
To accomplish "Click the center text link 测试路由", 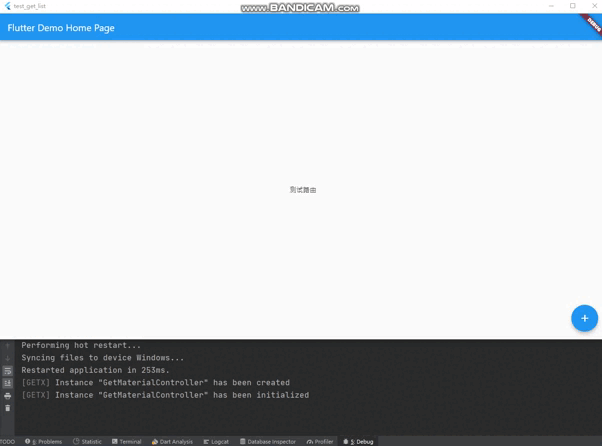I will (x=303, y=190).
